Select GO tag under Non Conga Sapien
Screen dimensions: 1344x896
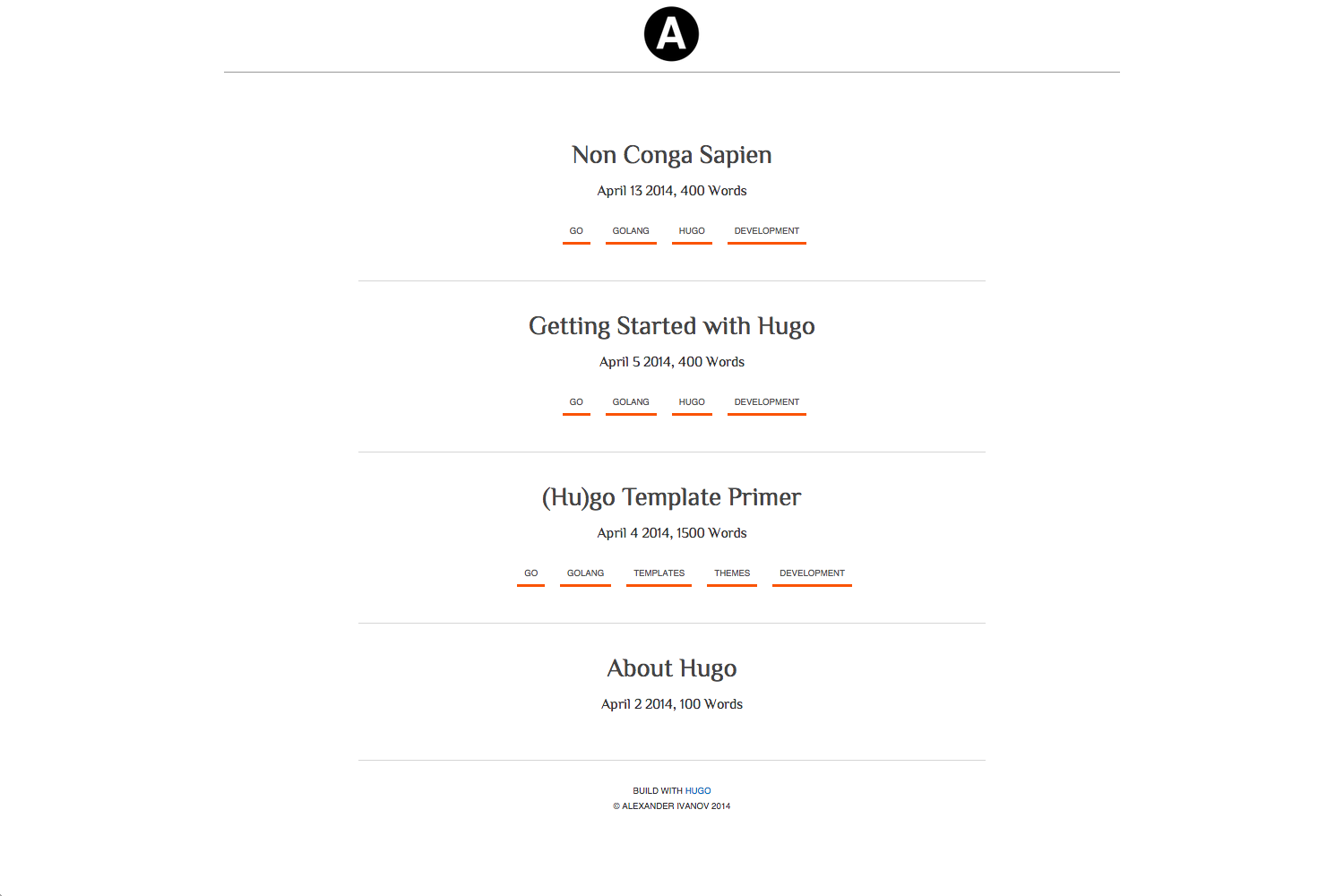coord(576,231)
